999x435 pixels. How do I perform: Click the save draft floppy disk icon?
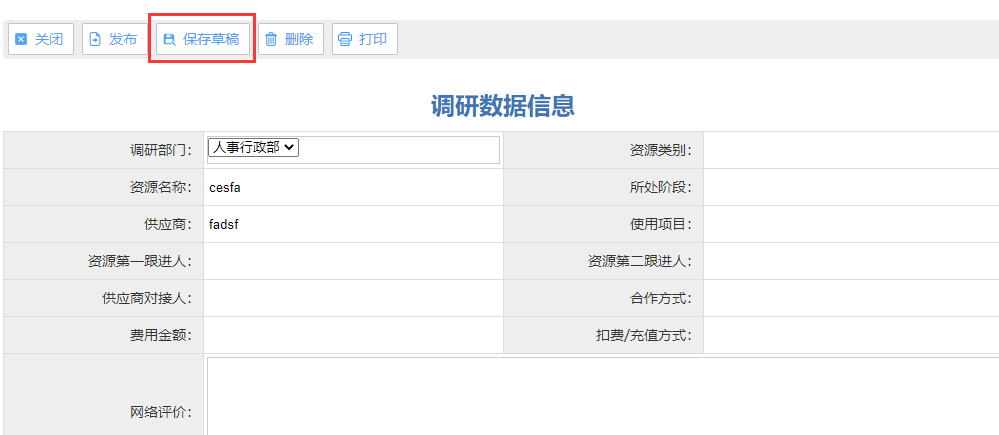click(x=169, y=40)
